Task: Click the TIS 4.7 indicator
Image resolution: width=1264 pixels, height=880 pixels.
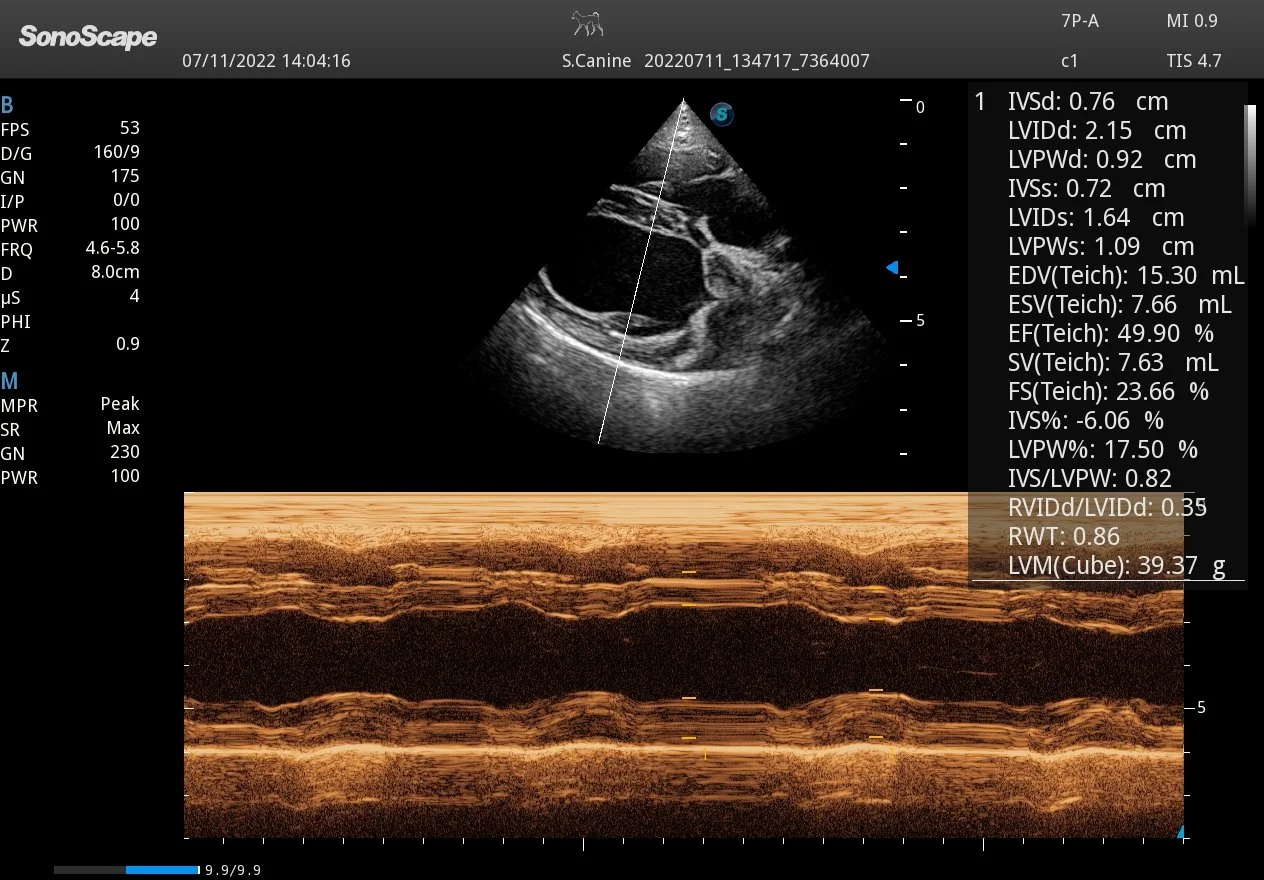Action: click(x=1194, y=61)
